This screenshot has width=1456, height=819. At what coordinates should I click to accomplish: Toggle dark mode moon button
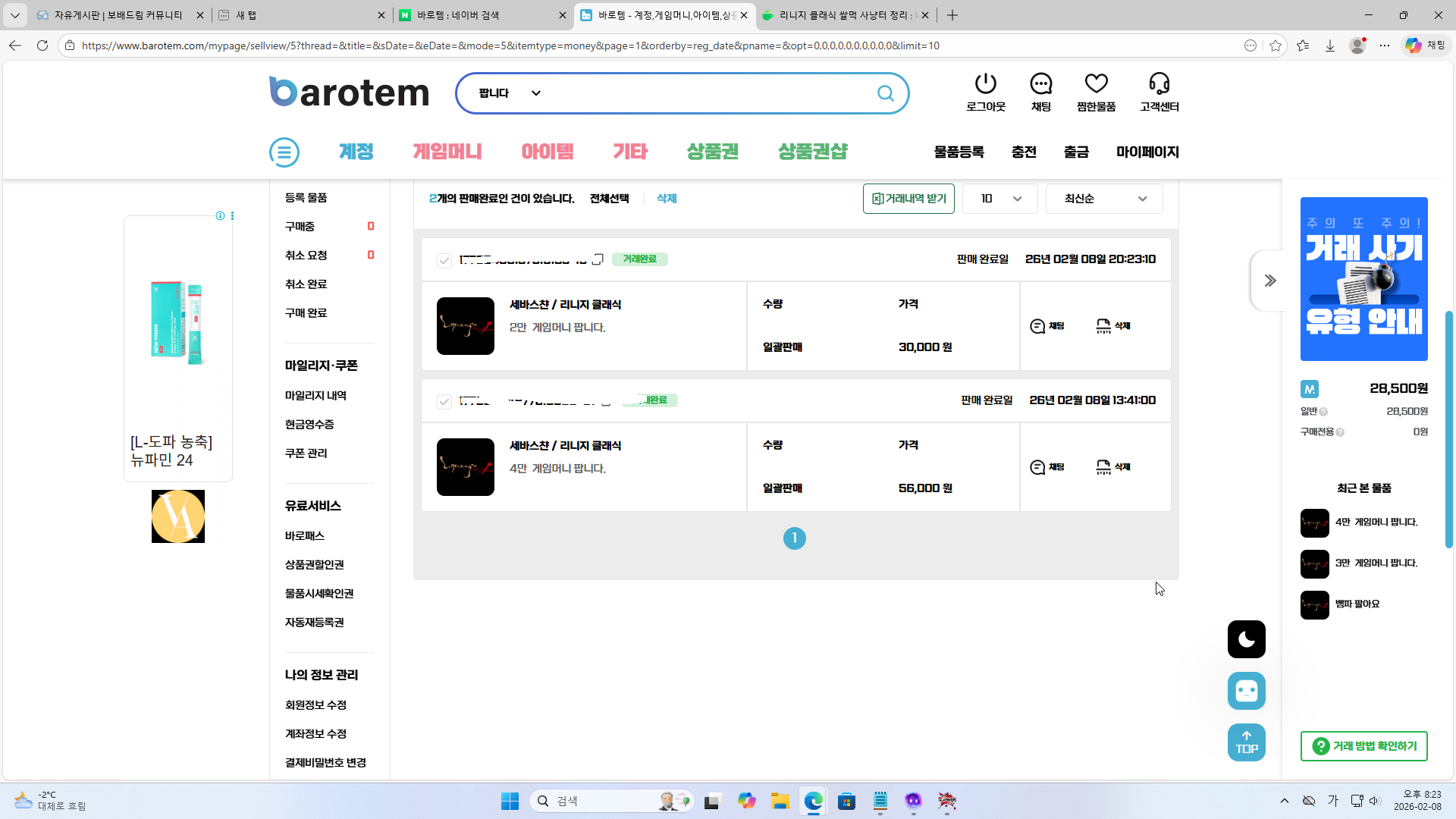click(1247, 639)
